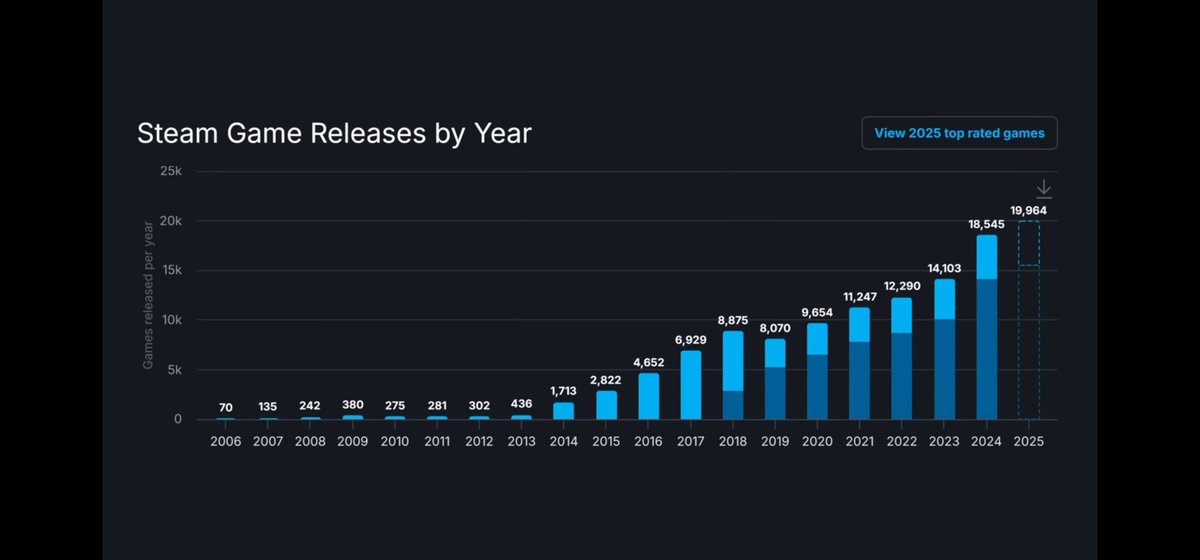Click the 2022 bar in the chart
Screen dimensions: 1200x560
pyautogui.click(x=902, y=358)
